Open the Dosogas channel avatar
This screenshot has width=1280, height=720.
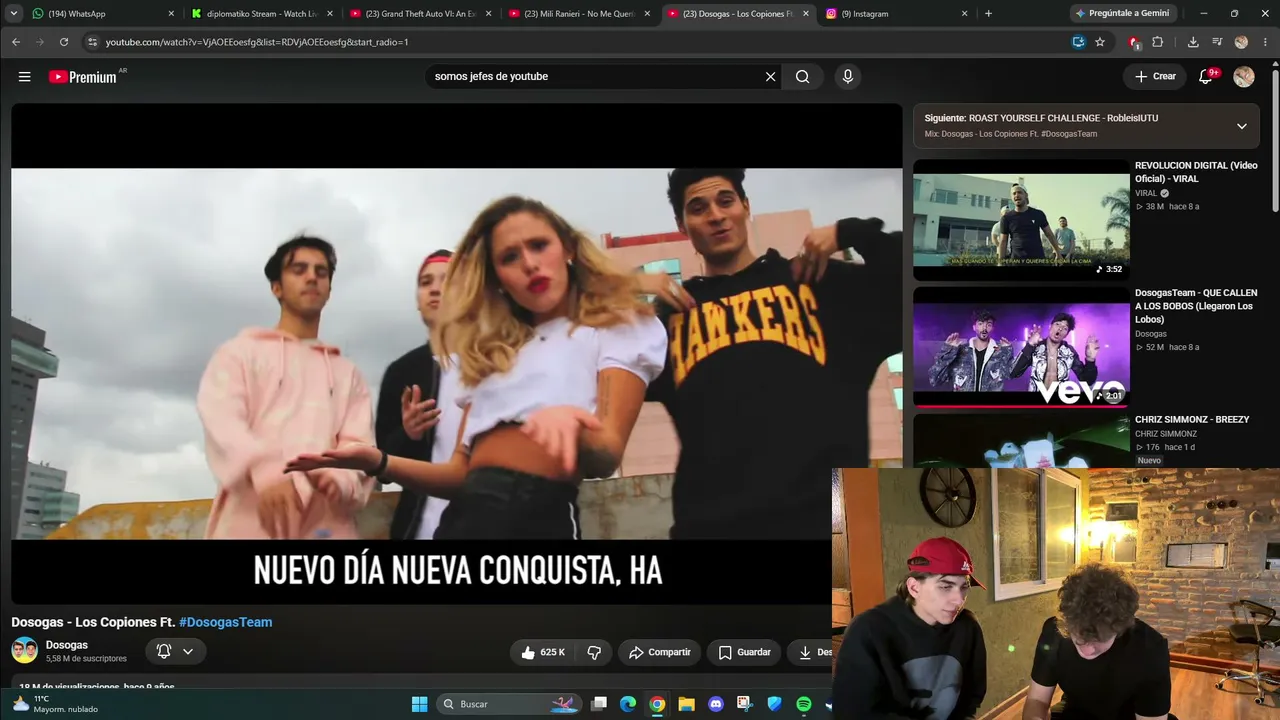(x=24, y=651)
